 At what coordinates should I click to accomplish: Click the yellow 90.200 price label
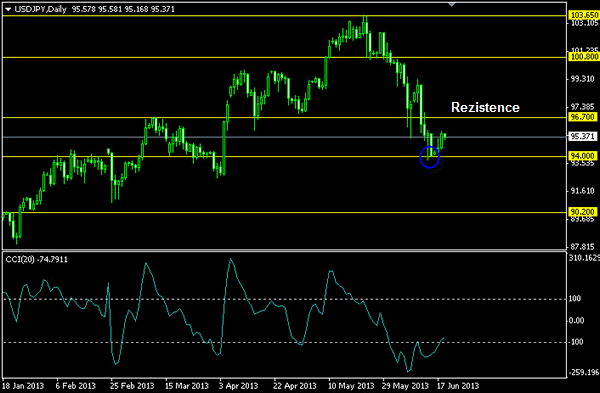(582, 212)
